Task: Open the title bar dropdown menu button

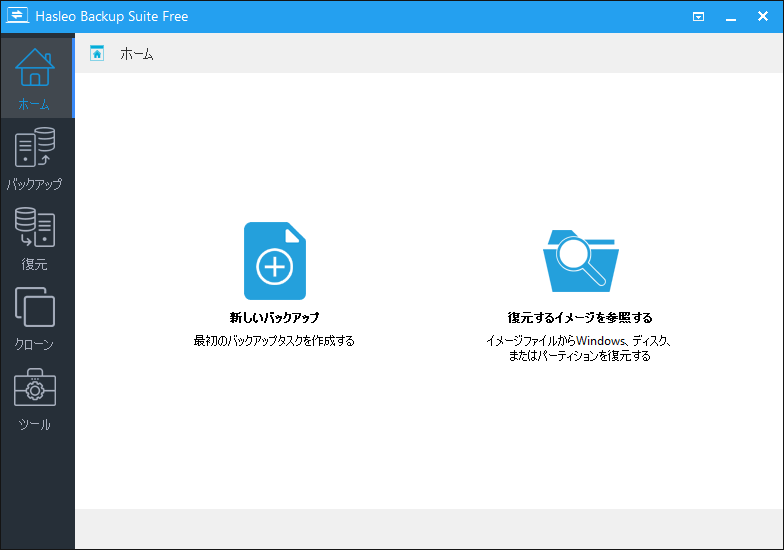Action: 698,16
